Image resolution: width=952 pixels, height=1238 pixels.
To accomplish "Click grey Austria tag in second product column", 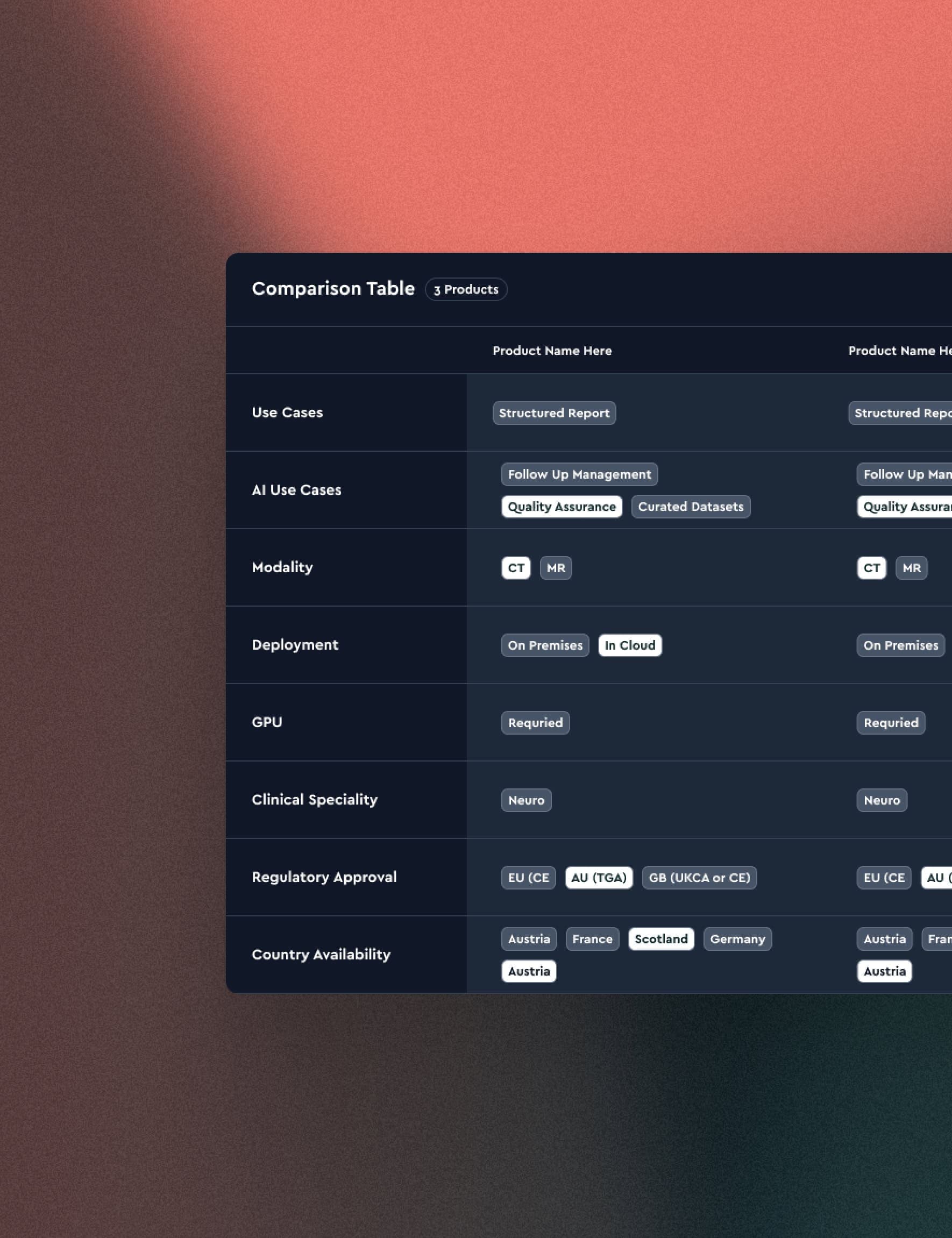I will pos(885,939).
